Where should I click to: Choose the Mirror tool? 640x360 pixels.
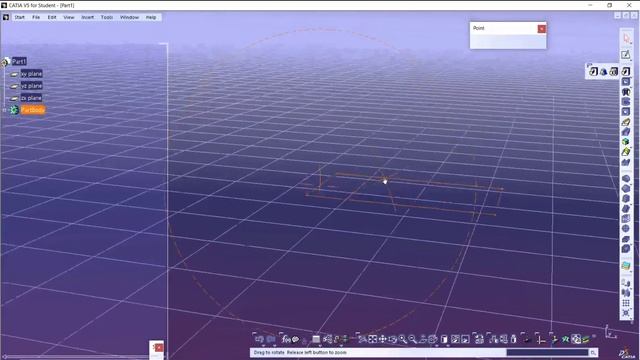[x=626, y=293]
